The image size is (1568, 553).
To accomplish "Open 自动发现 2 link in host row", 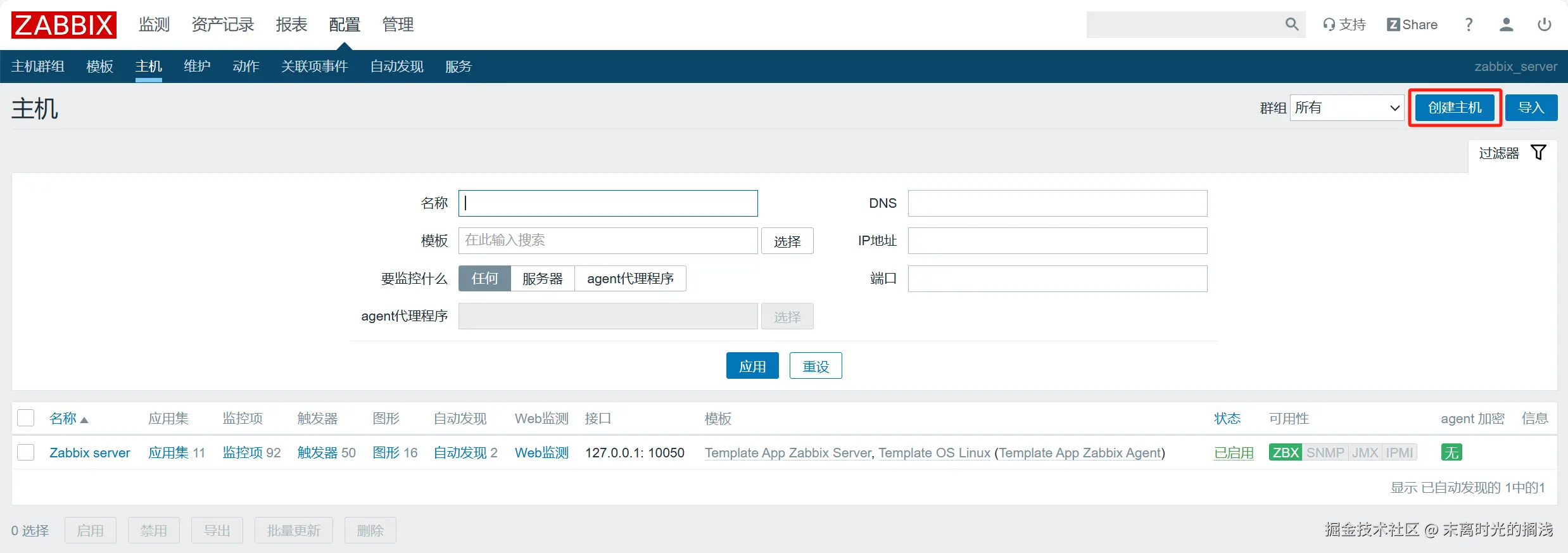I will [x=460, y=452].
